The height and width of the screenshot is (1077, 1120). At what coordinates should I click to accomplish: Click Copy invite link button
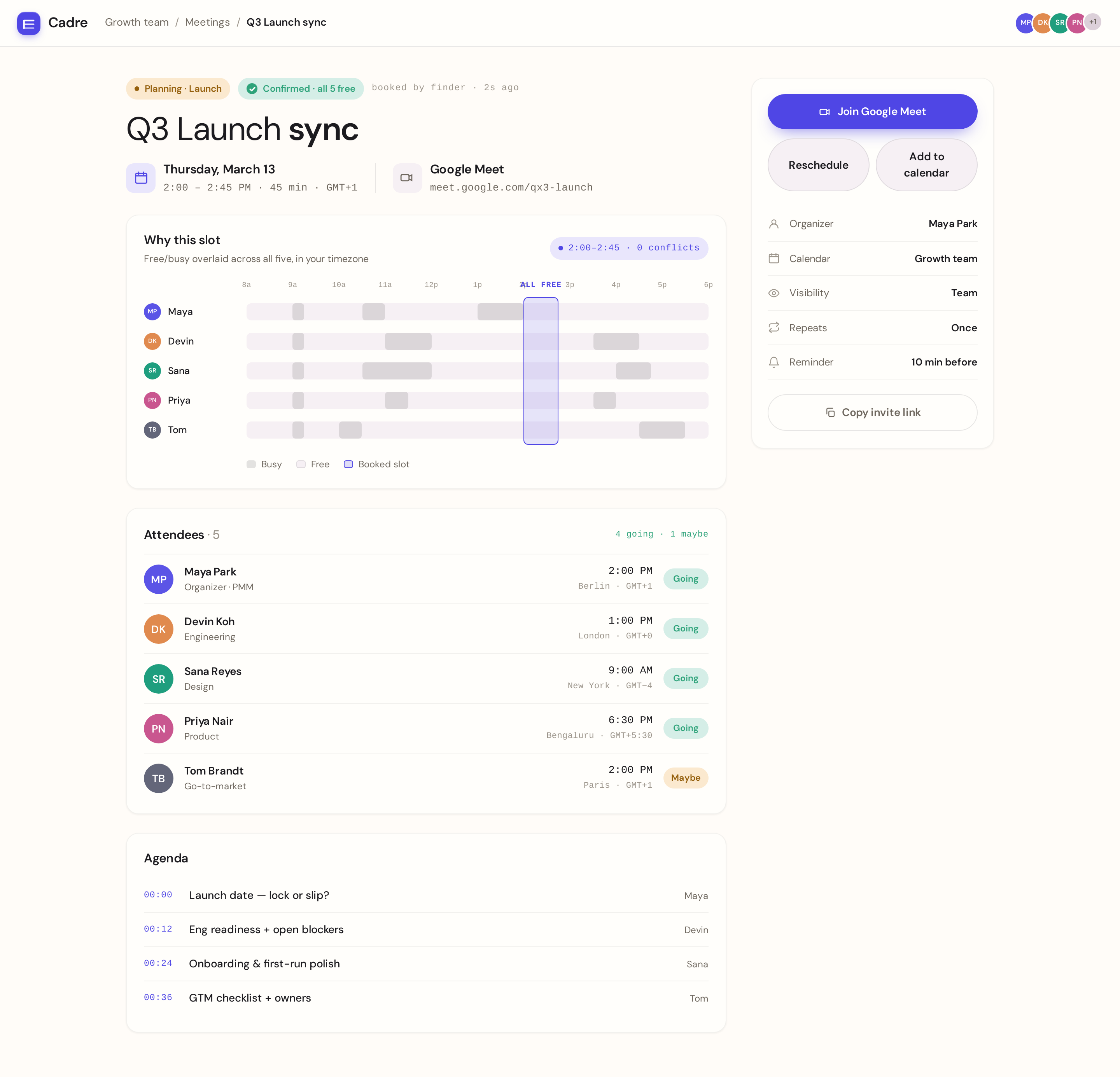point(872,413)
